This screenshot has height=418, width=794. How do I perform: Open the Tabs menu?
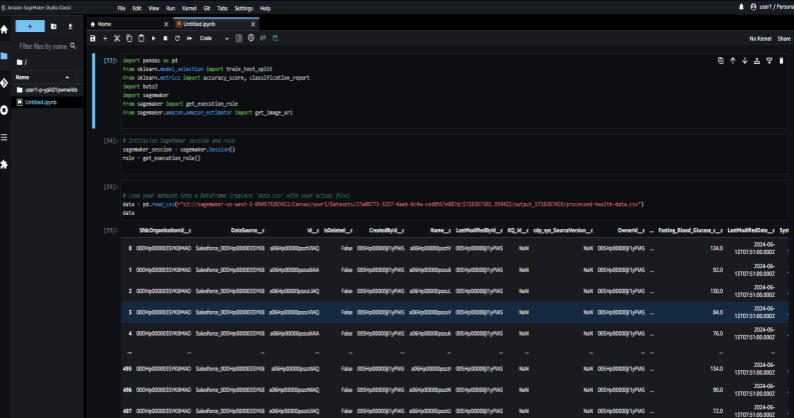222,8
